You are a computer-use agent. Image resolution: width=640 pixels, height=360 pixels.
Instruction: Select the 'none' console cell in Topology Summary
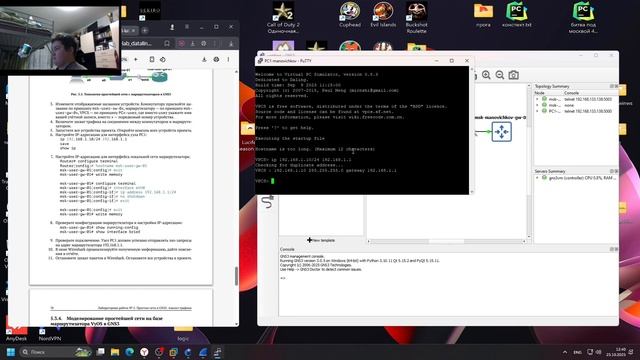click(x=569, y=105)
